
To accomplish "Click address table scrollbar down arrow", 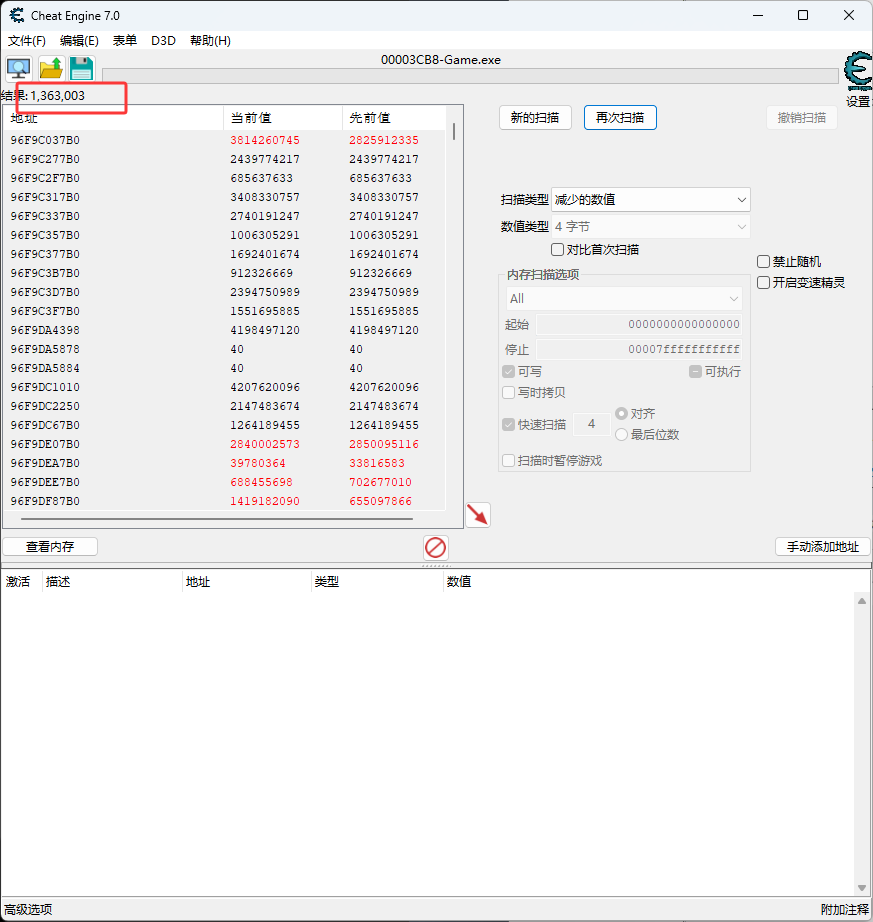I will coord(862,887).
